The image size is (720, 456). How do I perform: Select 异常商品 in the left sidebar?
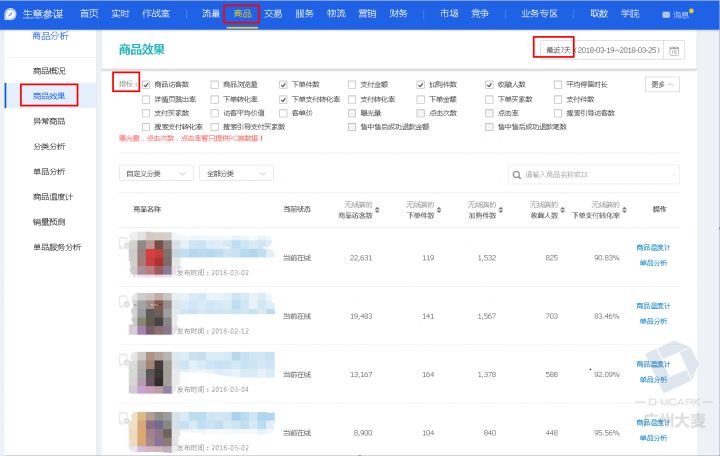pyautogui.click(x=50, y=121)
